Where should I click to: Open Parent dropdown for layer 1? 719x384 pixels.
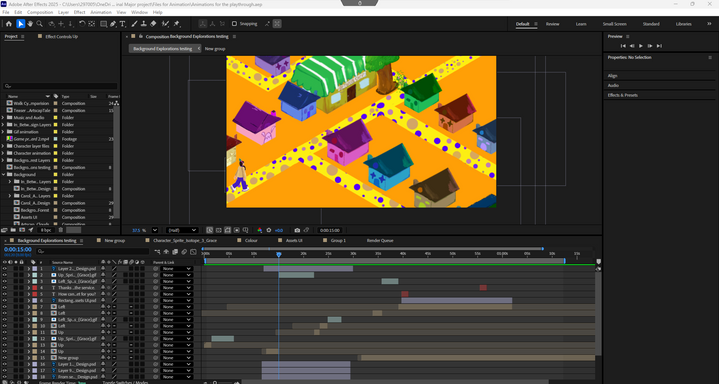(x=177, y=268)
